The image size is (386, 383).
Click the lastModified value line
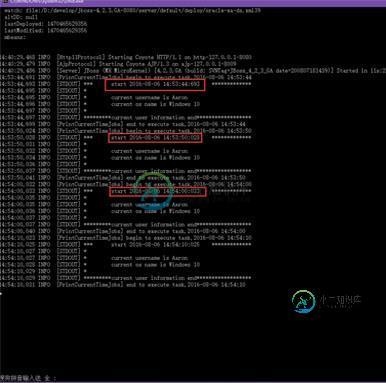tap(45, 30)
